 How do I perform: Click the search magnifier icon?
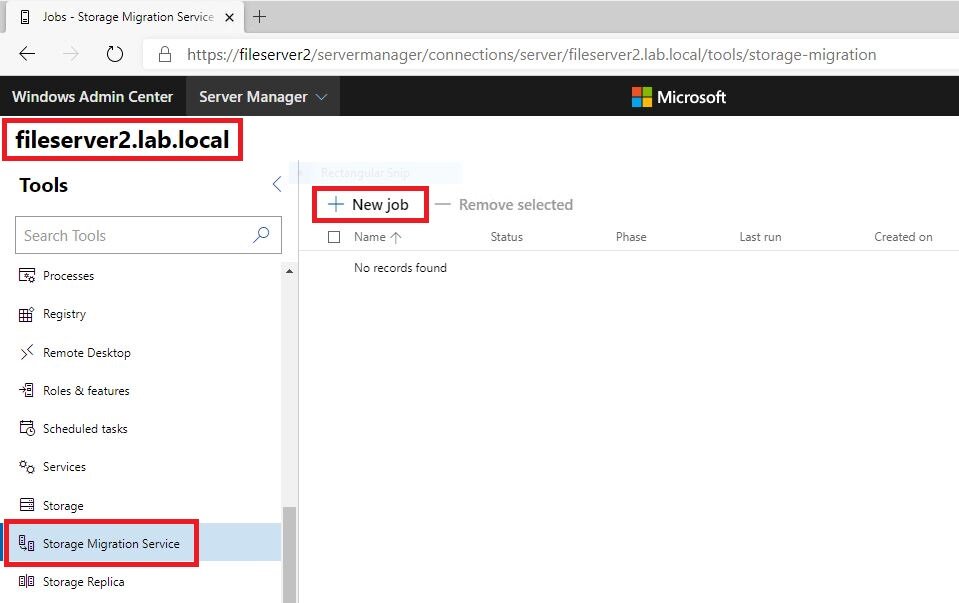coord(261,235)
